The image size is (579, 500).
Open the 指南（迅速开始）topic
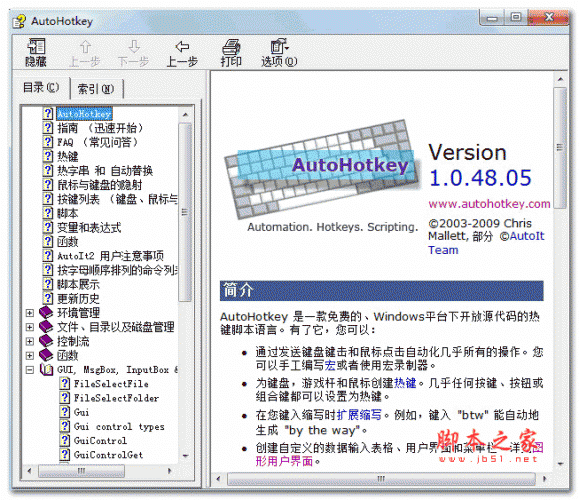(100, 128)
